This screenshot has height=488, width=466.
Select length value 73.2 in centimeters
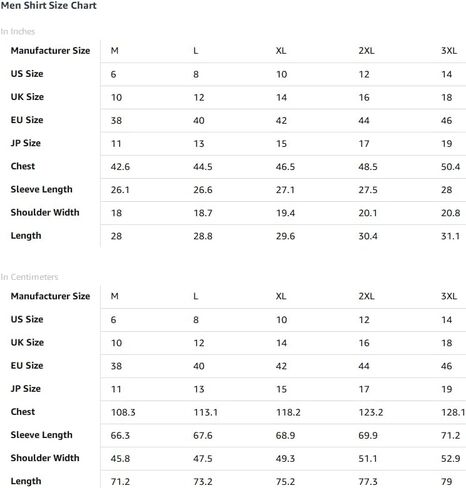pyautogui.click(x=203, y=481)
